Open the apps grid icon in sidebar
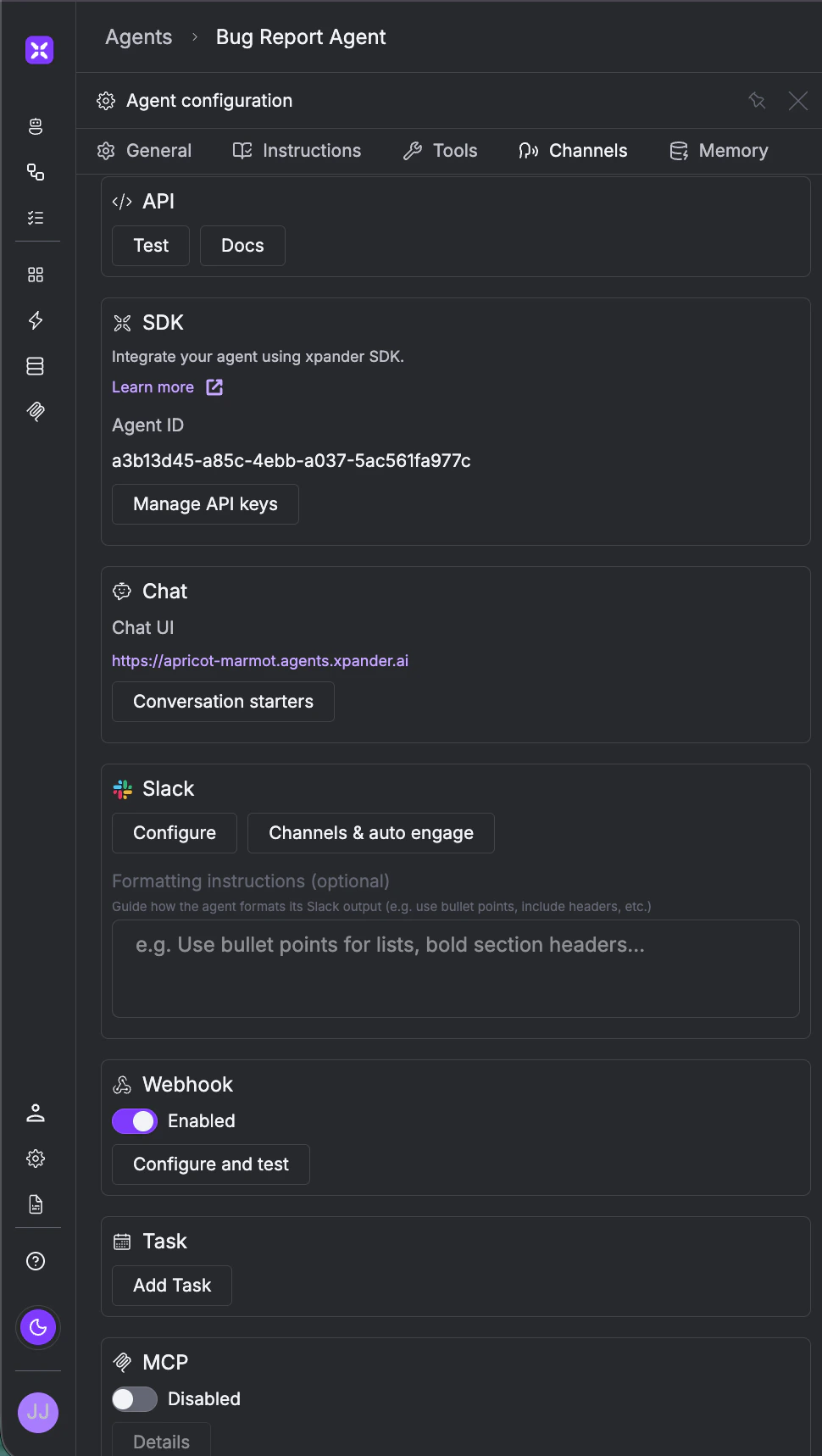 coord(36,275)
